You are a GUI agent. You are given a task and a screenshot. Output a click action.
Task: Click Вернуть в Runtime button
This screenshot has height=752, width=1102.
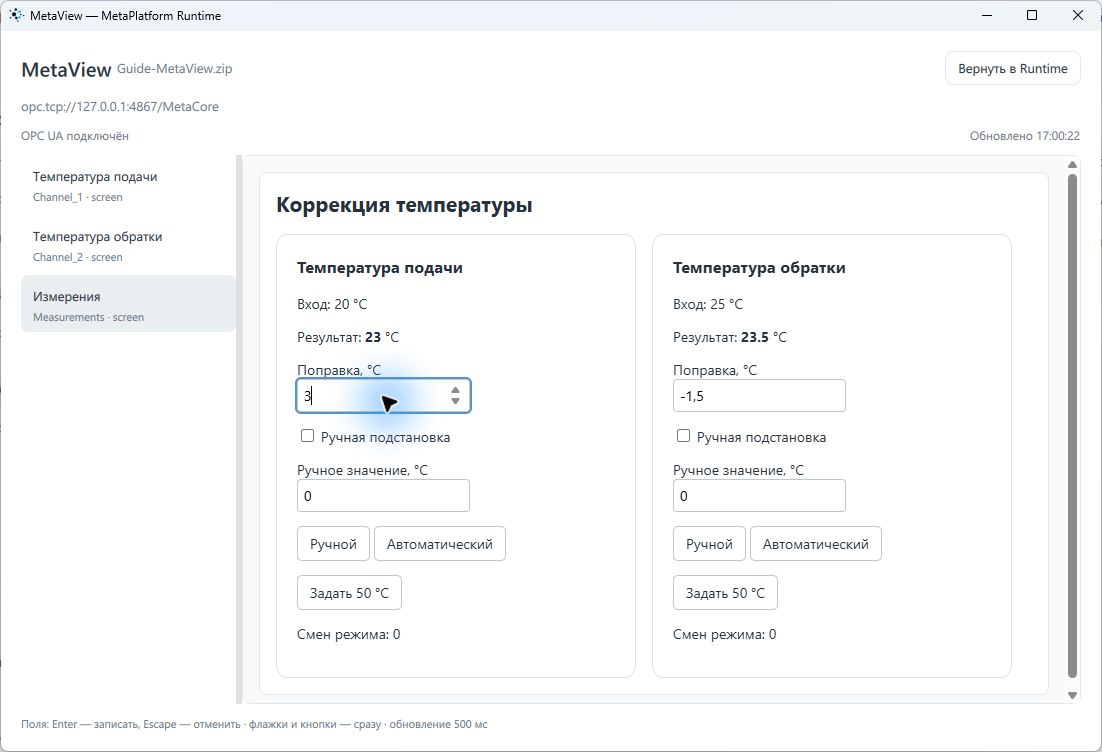(1012, 68)
